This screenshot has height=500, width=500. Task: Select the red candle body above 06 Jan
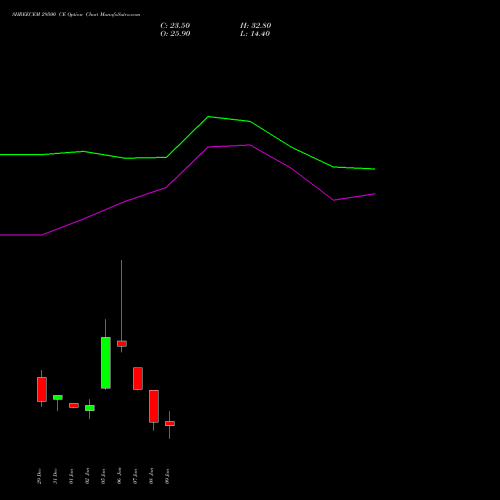[x=122, y=344]
